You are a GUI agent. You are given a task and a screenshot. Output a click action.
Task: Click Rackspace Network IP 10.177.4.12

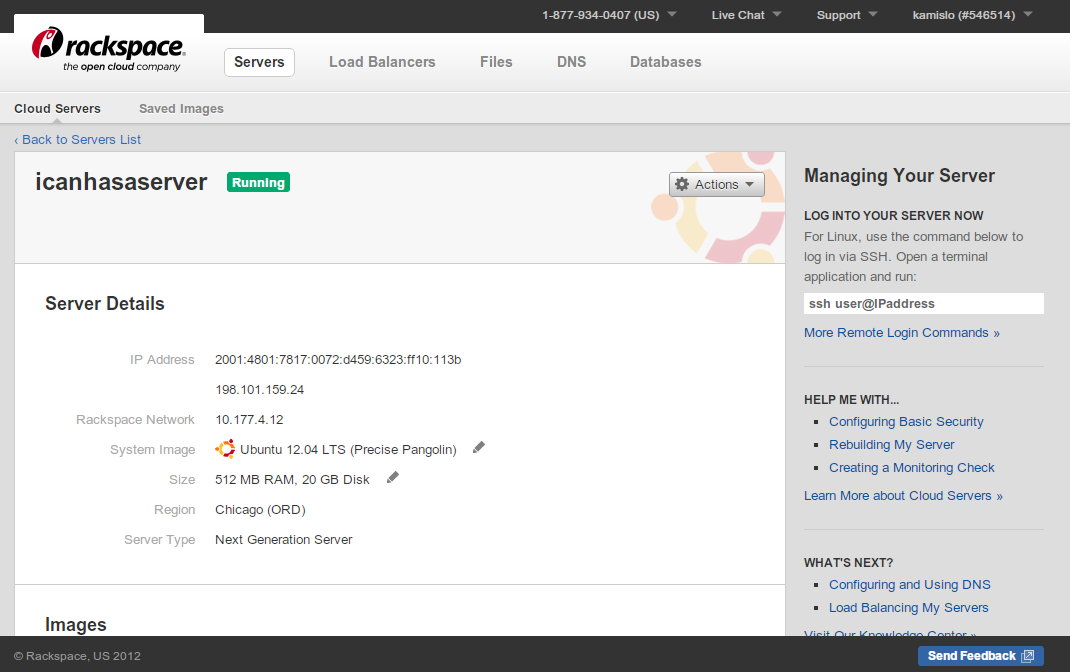pyautogui.click(x=249, y=420)
